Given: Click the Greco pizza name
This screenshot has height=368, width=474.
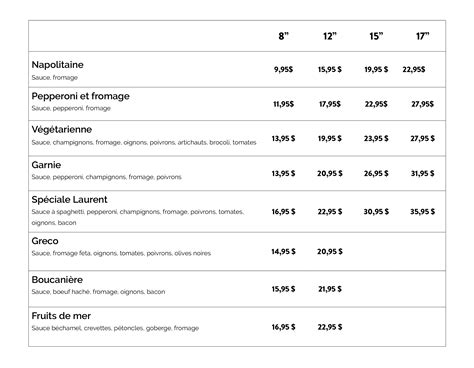Looking at the screenshot, I should click(x=45, y=241).
